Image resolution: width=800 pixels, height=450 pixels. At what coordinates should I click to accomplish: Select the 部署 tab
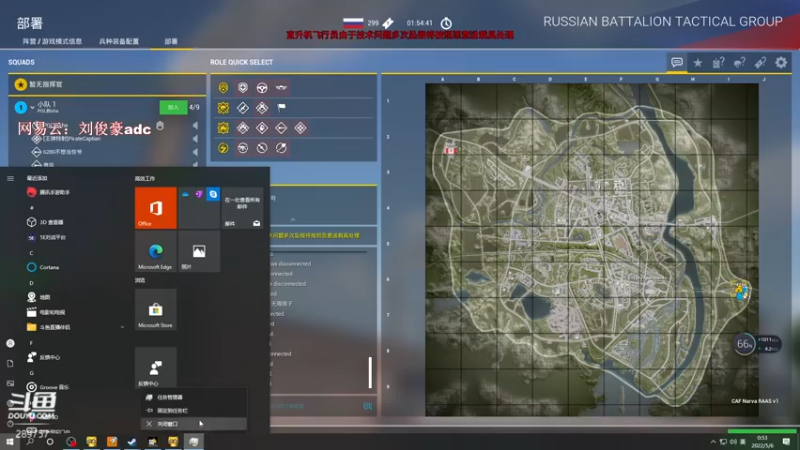tap(171, 41)
